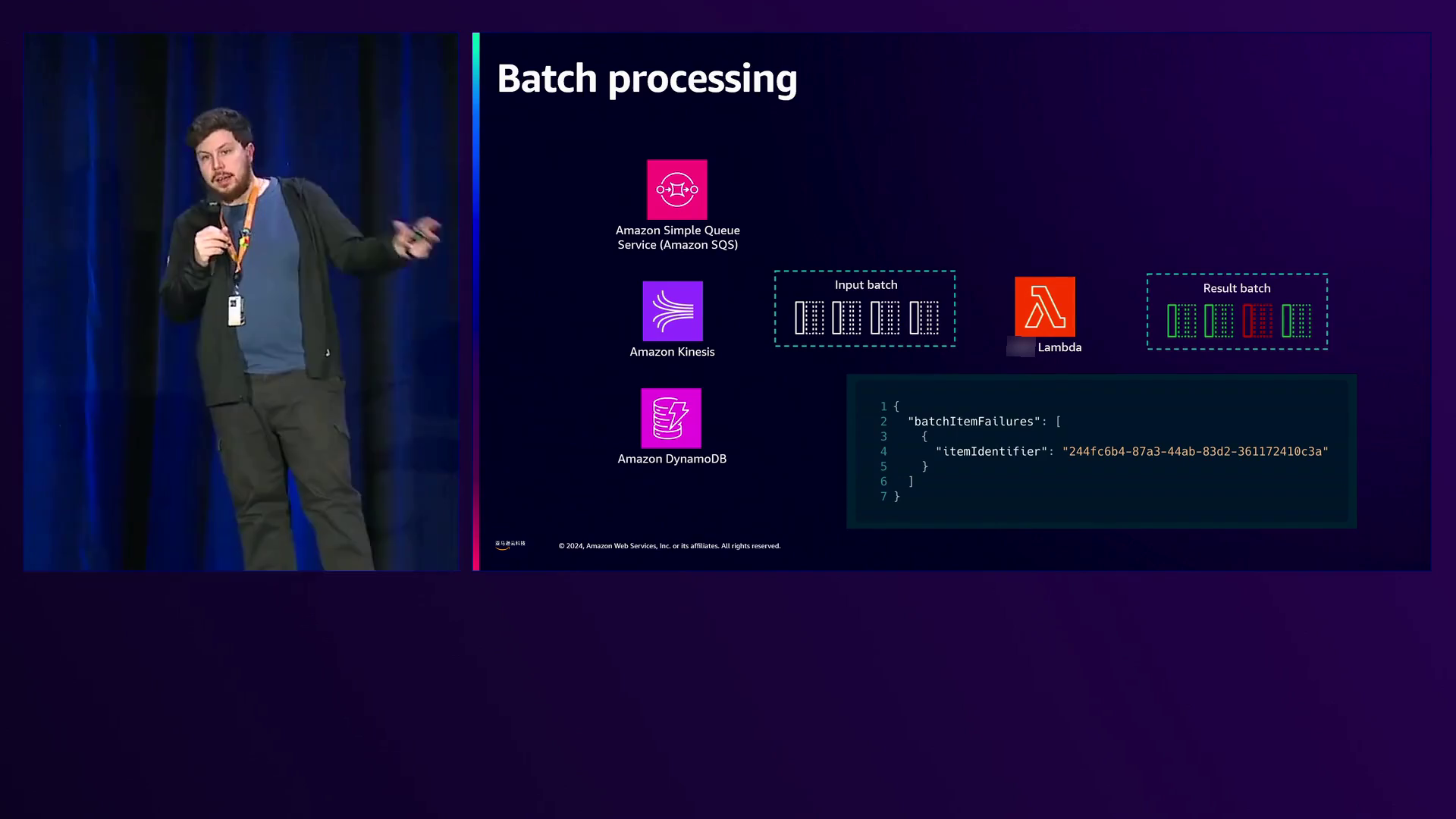Click the Amazon SQS service icon
Viewport: 1456px width, 819px height.
click(x=676, y=190)
